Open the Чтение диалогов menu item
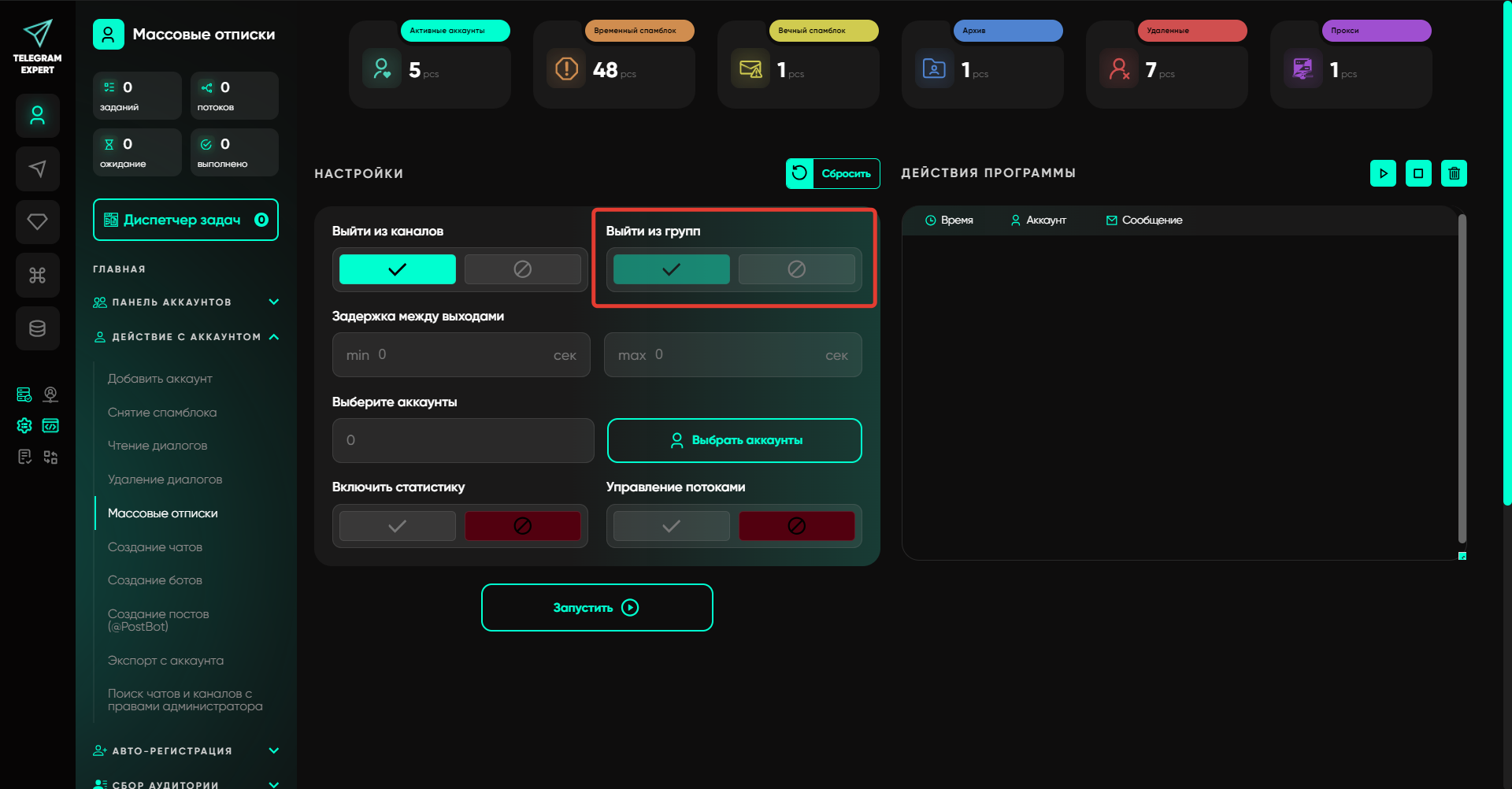Image resolution: width=1512 pixels, height=789 pixels. pos(157,446)
